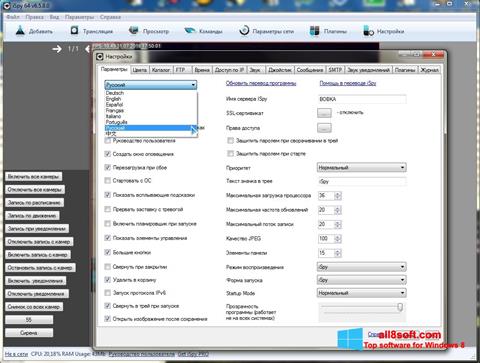The image size is (480, 363).
Task: Click Включить все камеры button
Action: (x=33, y=176)
